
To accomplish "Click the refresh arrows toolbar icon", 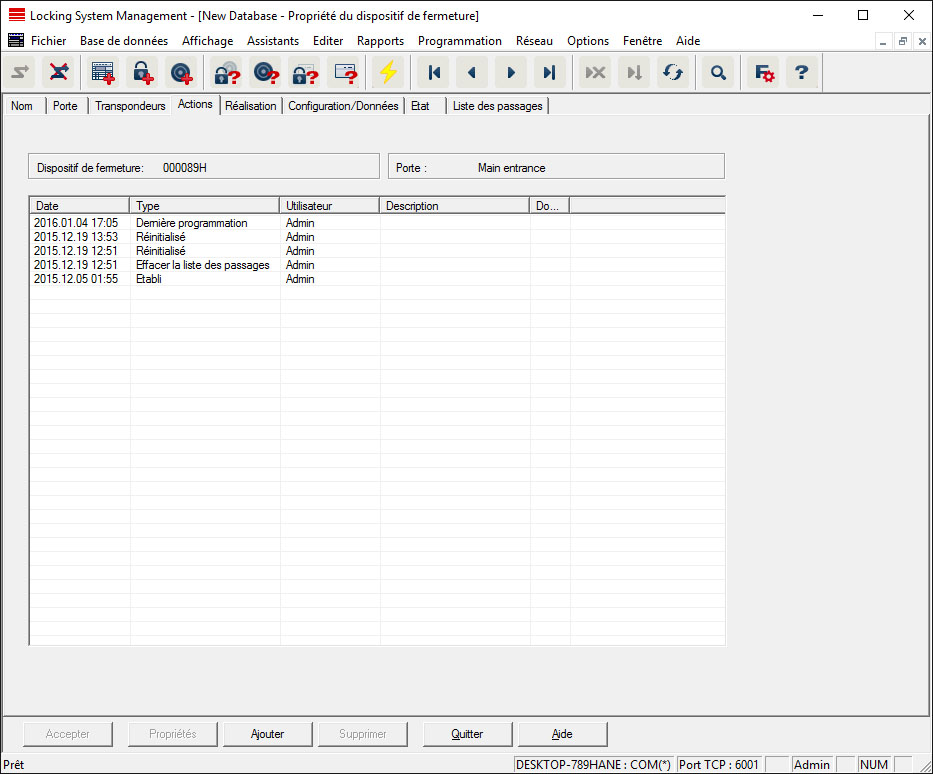I will (x=671, y=73).
